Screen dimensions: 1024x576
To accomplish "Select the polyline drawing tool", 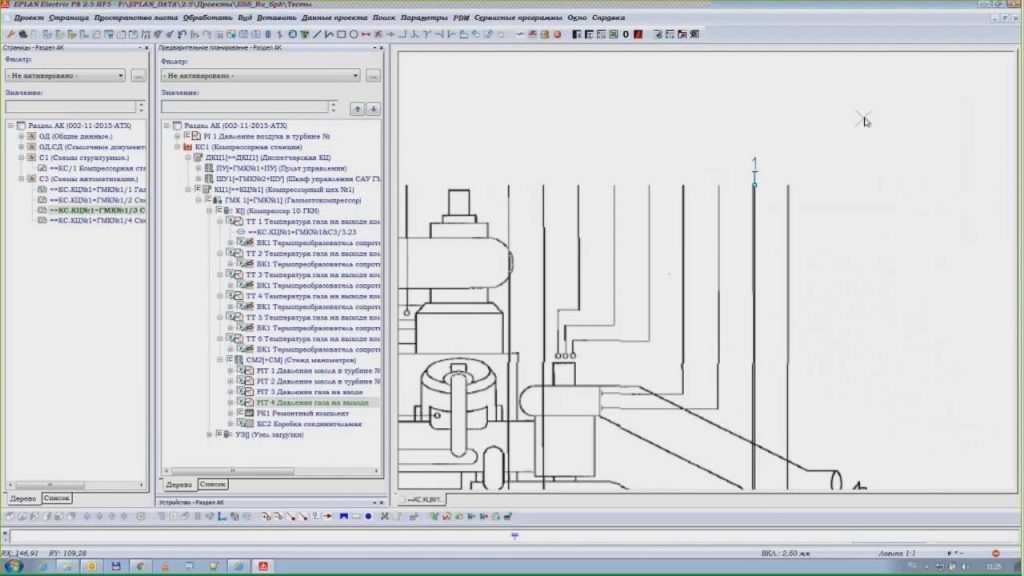I will [x=329, y=34].
